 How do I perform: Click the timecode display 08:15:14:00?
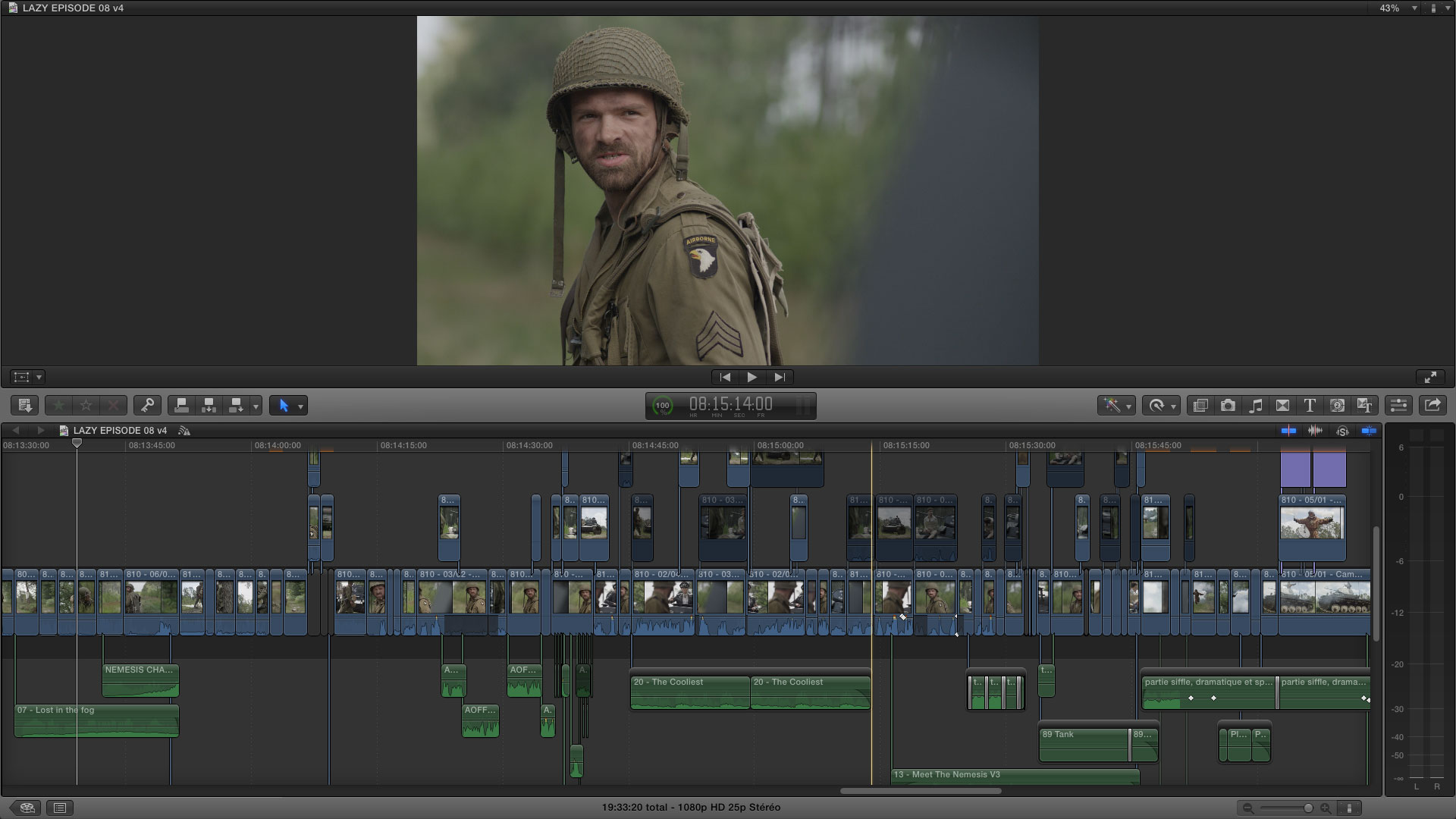point(730,405)
